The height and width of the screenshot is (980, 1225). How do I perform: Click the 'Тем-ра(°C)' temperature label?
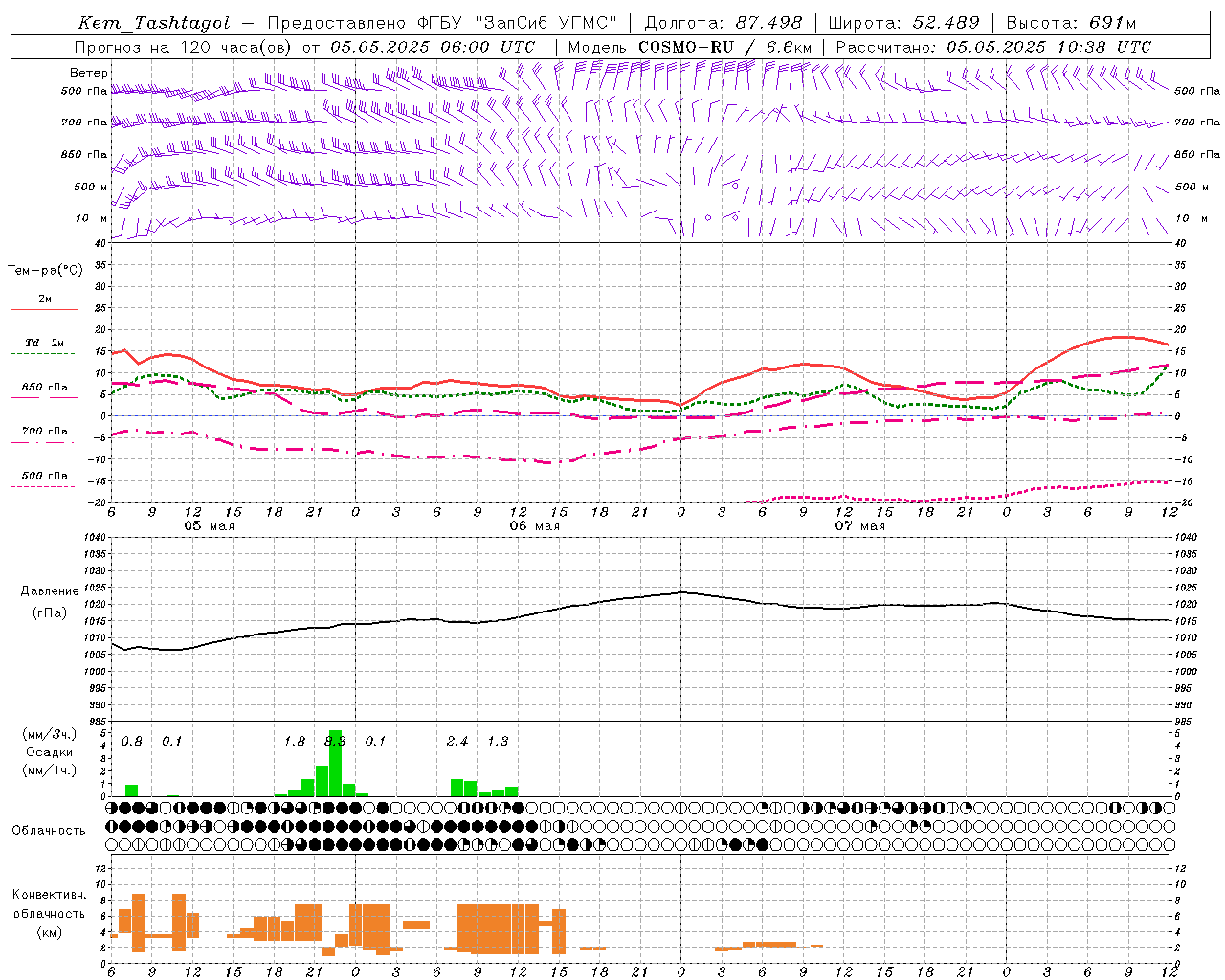(x=45, y=271)
